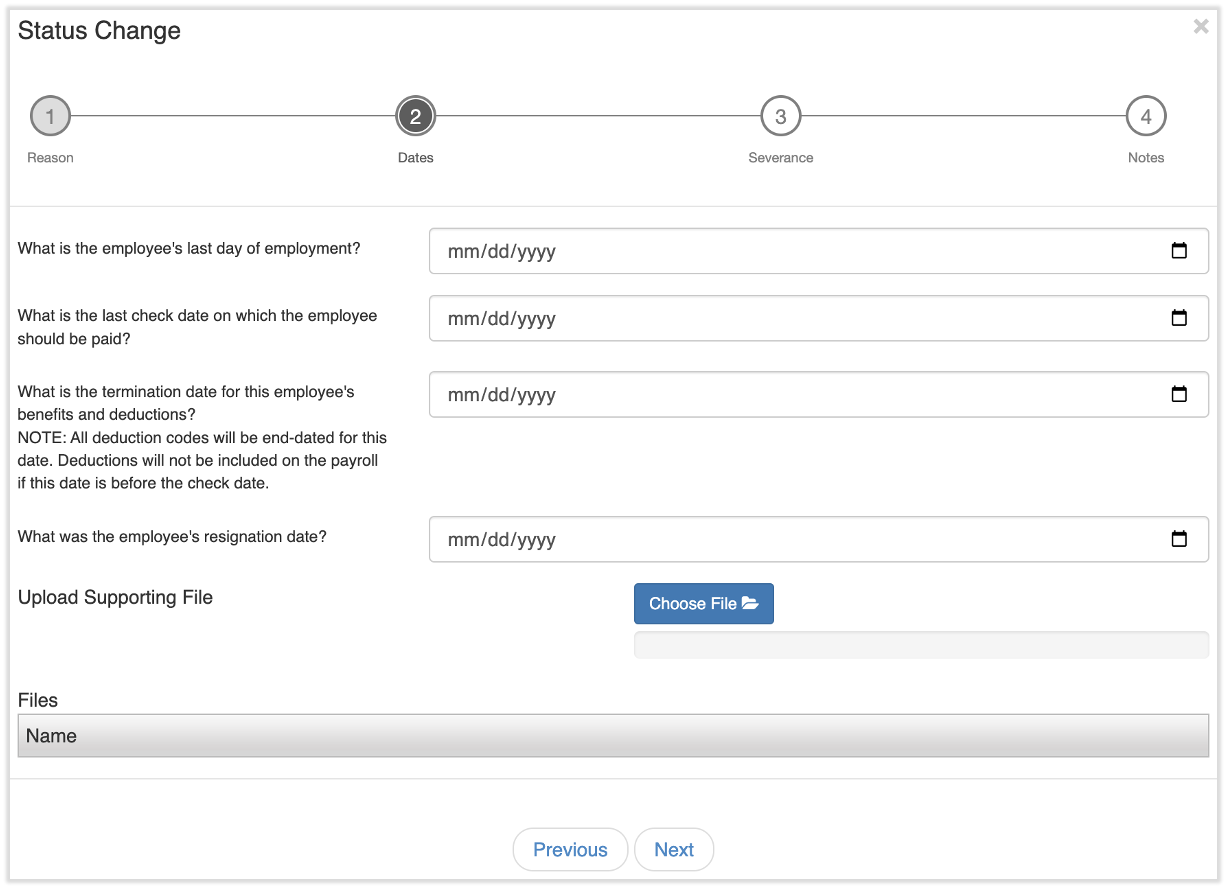Select step 4 circle labeled Notes
The width and height of the screenshot is (1228, 890).
pyautogui.click(x=1146, y=115)
